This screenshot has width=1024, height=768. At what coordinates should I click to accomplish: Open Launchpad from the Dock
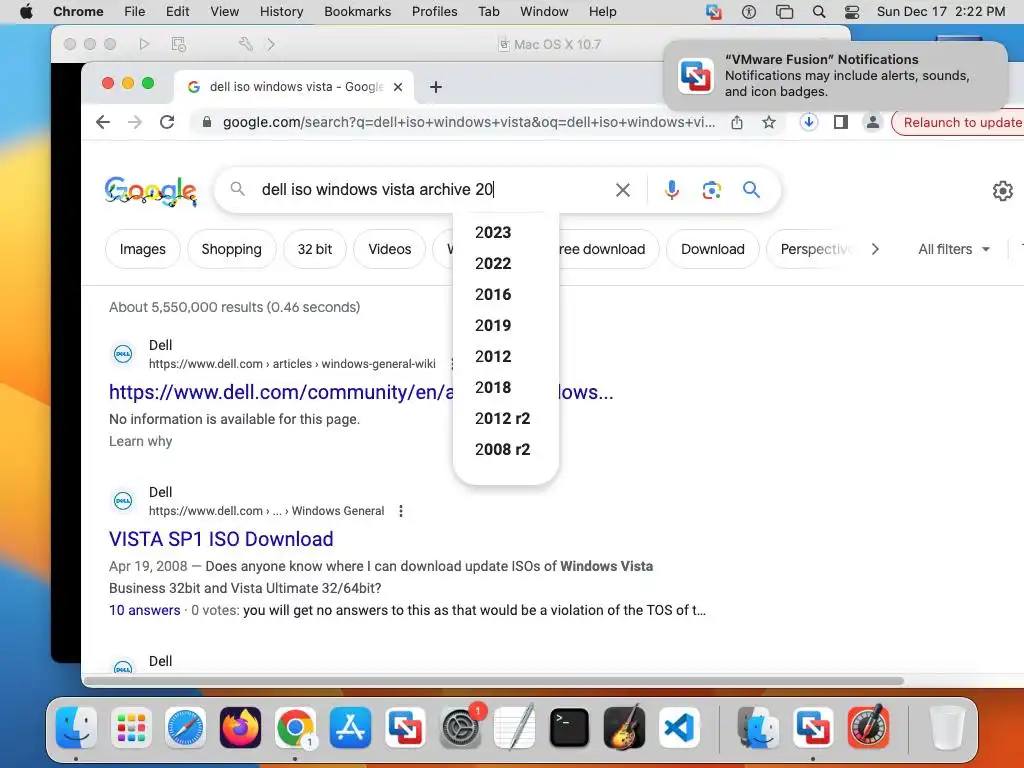pos(131,728)
